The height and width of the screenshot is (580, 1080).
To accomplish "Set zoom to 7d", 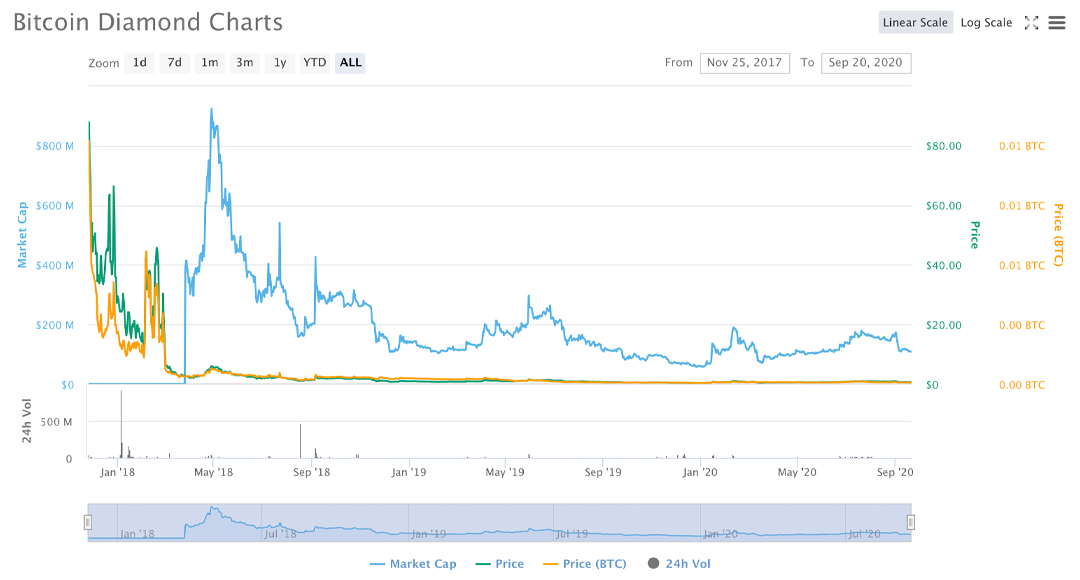I will pos(175,63).
